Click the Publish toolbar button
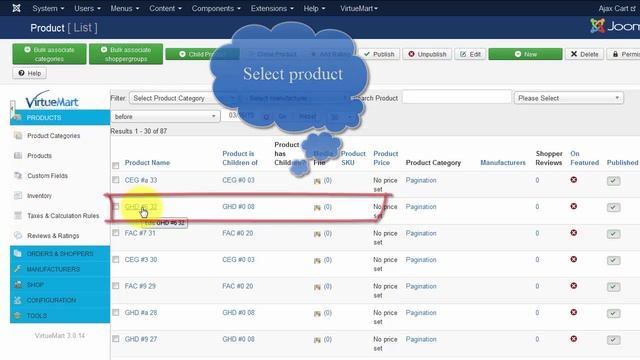 379,54
